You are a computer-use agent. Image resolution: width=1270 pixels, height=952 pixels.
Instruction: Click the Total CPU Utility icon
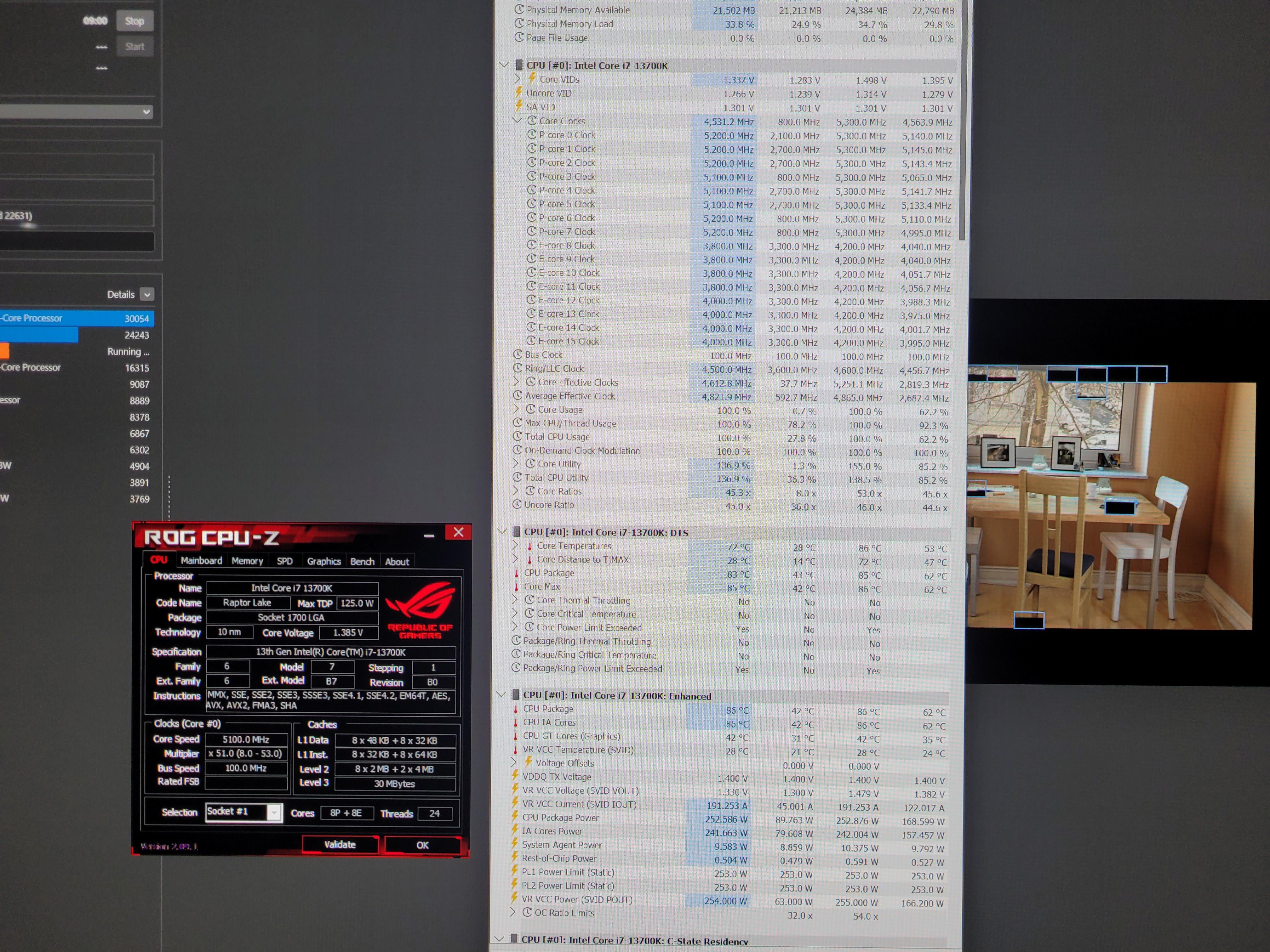[x=517, y=477]
